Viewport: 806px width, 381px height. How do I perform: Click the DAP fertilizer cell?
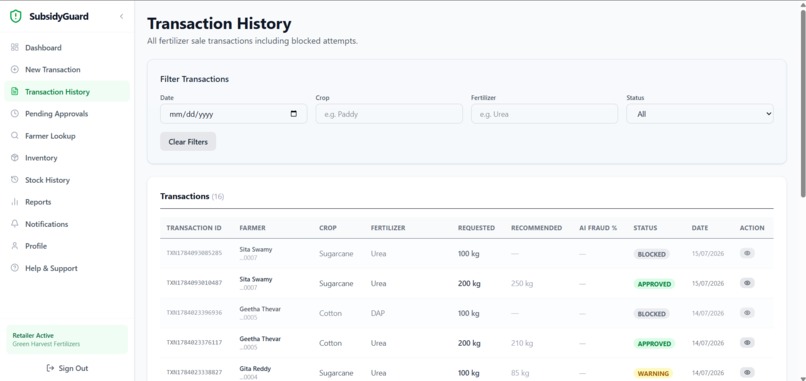pyautogui.click(x=377, y=313)
